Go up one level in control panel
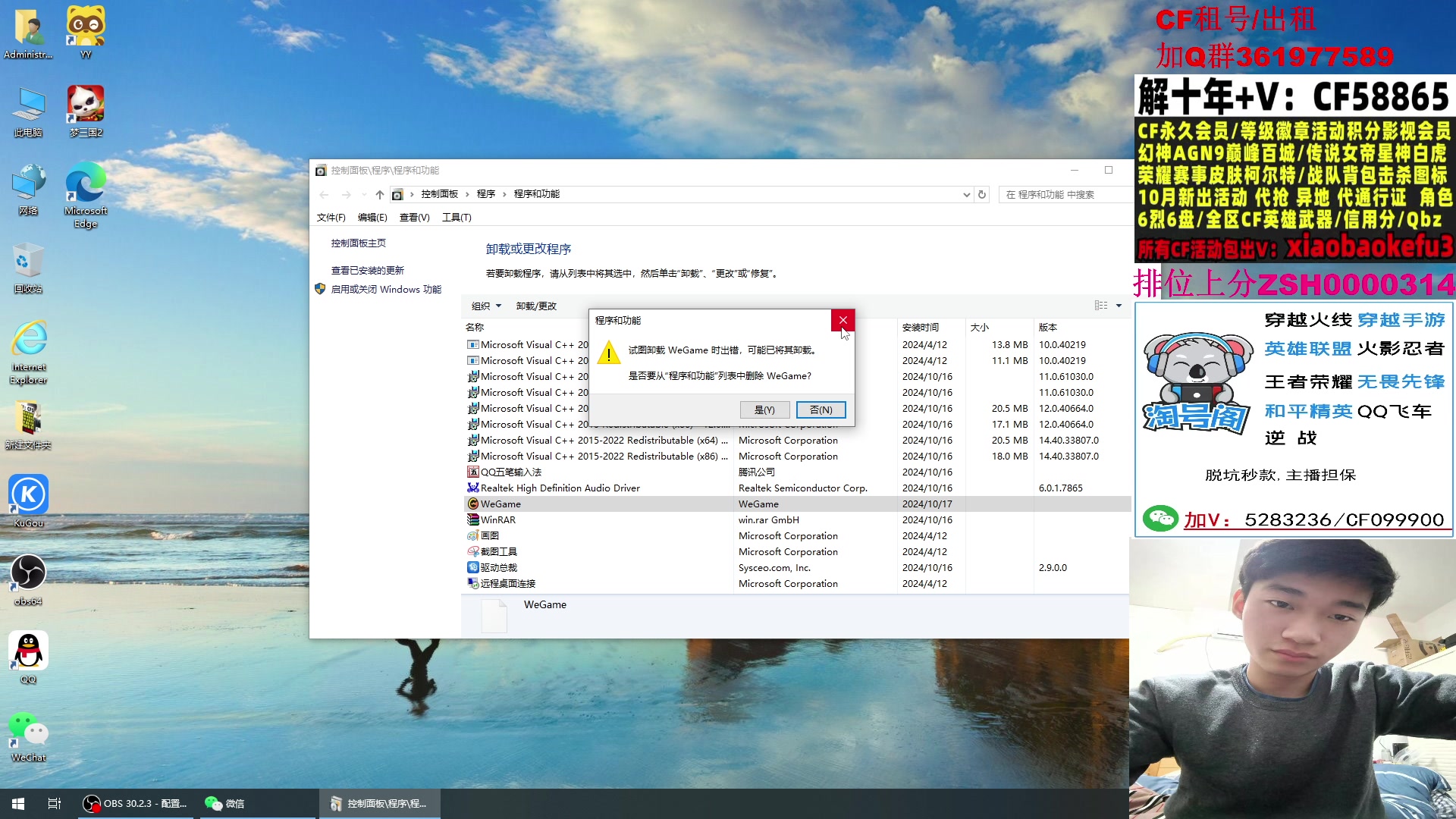This screenshot has height=819, width=1456. coord(380,195)
